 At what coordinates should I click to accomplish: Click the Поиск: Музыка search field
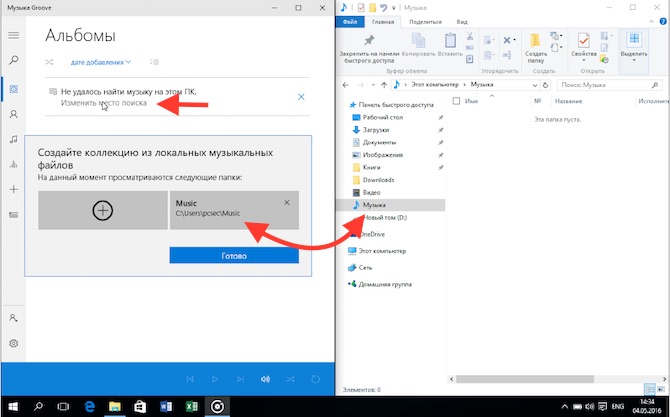point(609,85)
